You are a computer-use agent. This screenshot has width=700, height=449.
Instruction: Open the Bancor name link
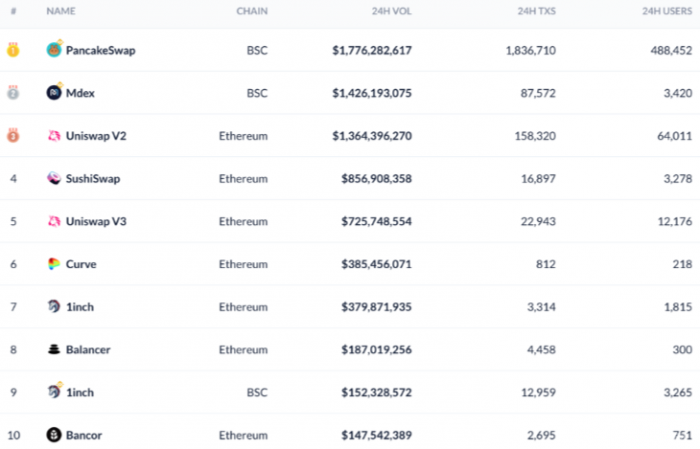click(x=84, y=436)
